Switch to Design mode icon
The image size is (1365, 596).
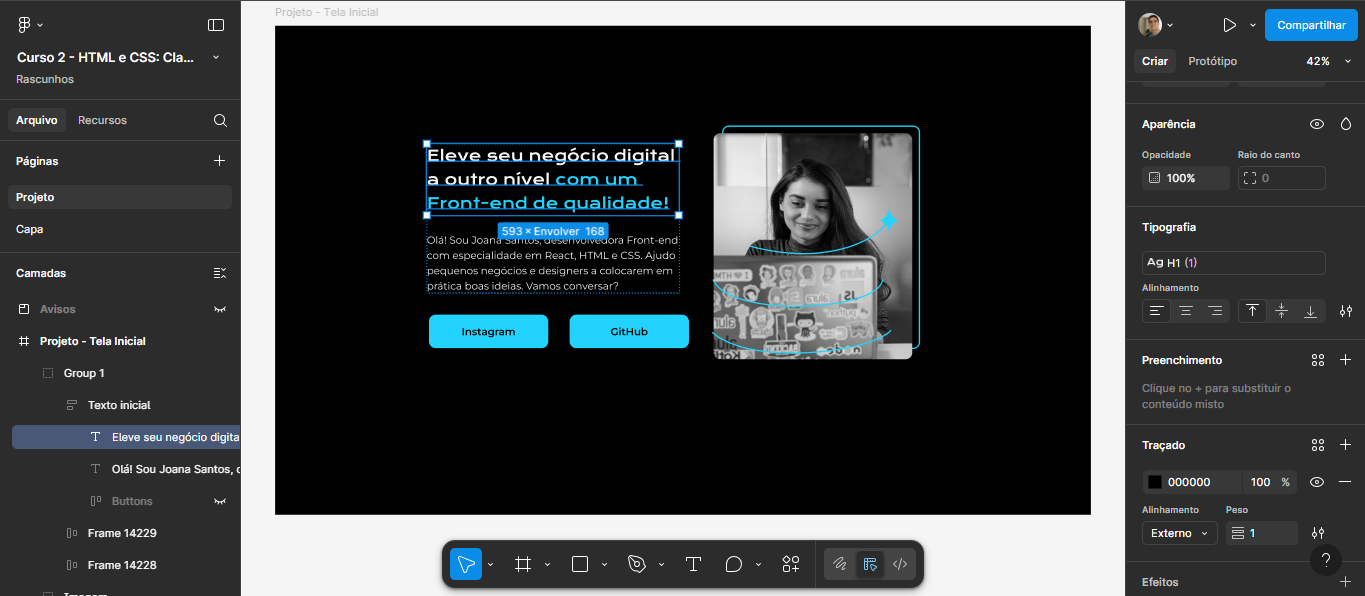coord(870,564)
